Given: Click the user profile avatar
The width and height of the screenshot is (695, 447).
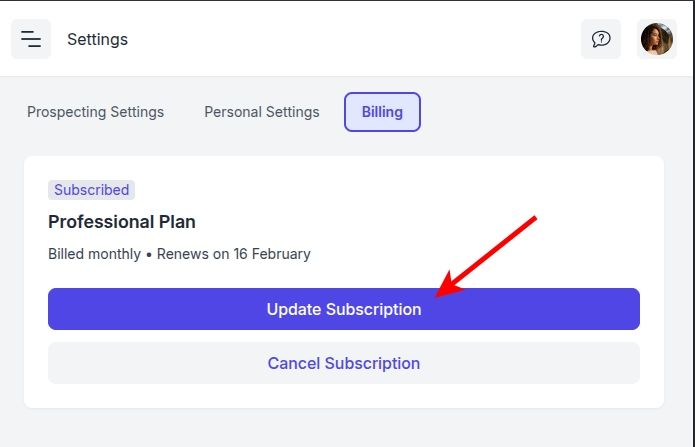Looking at the screenshot, I should point(657,40).
